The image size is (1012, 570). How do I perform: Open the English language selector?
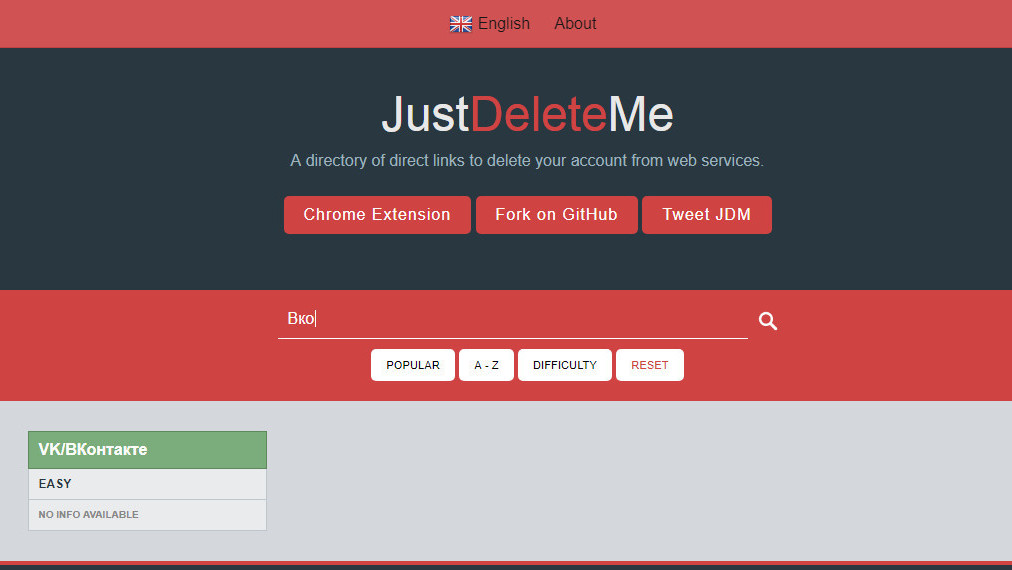490,24
